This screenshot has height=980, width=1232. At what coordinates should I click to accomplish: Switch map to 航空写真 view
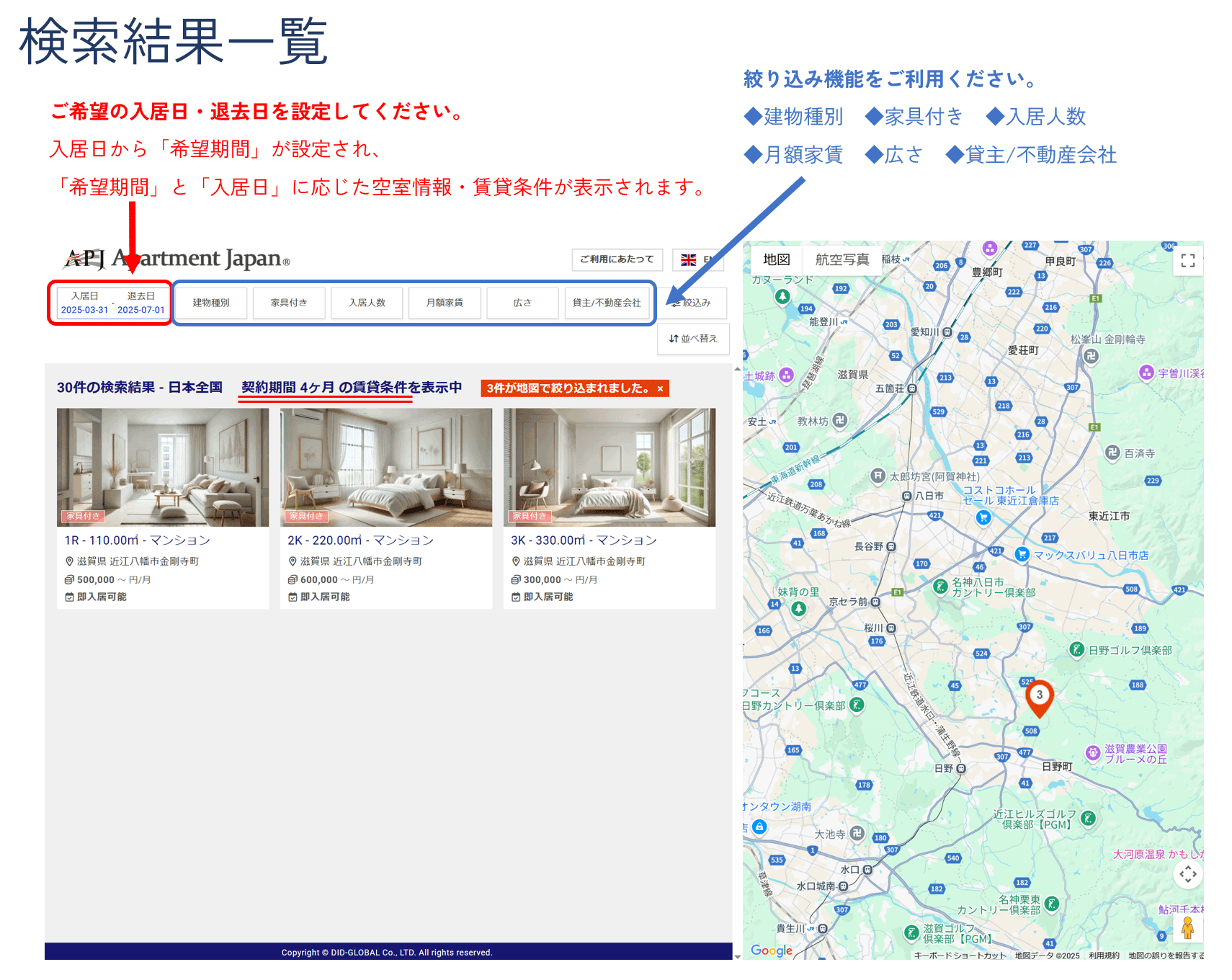[x=842, y=259]
